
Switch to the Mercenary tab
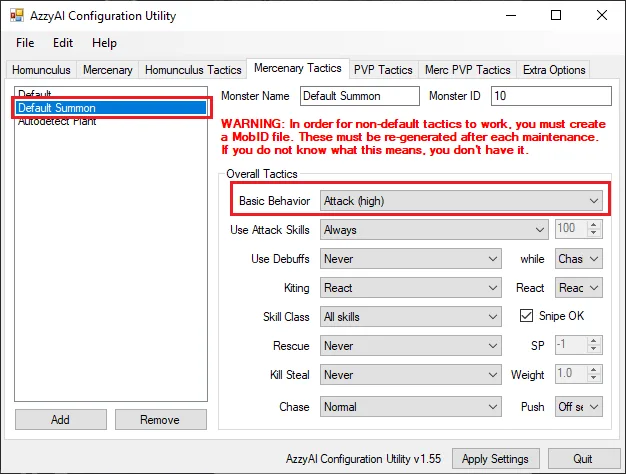point(108,70)
